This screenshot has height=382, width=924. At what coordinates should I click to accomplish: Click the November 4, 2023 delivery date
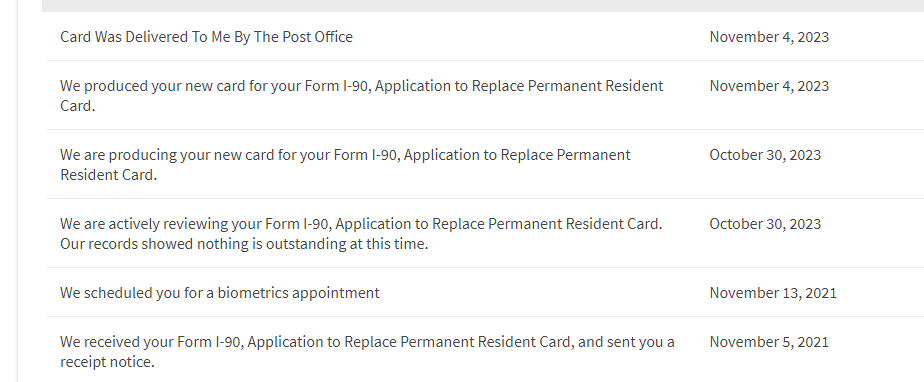[x=769, y=37]
